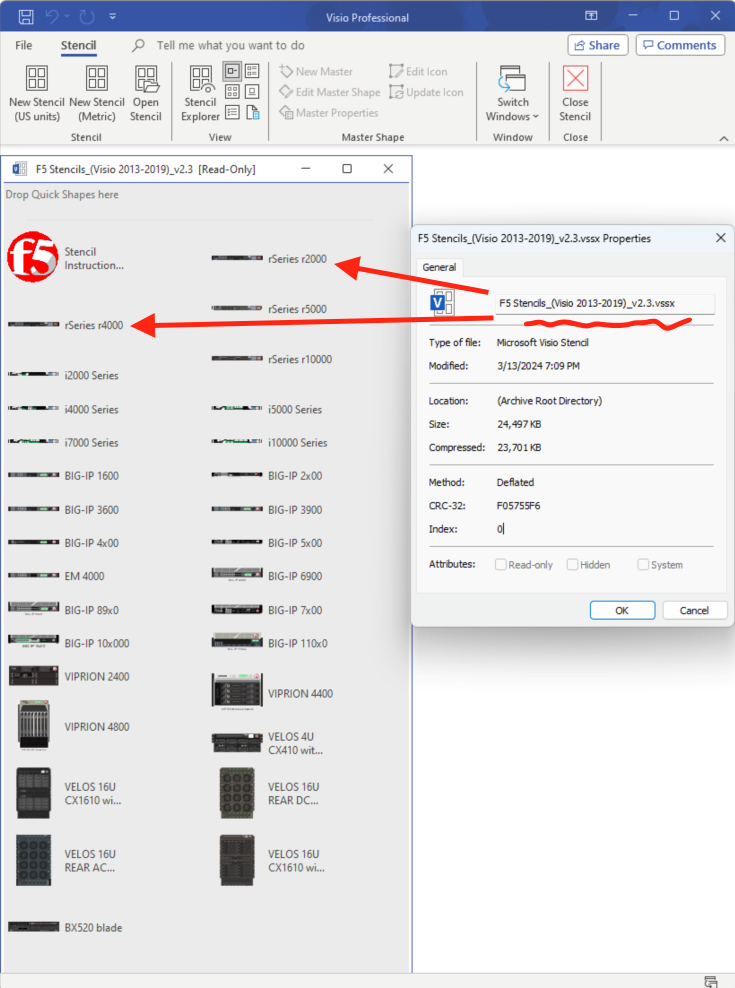Select the BIG-IP 6900 shape
This screenshot has height=988, width=735.
click(x=267, y=575)
